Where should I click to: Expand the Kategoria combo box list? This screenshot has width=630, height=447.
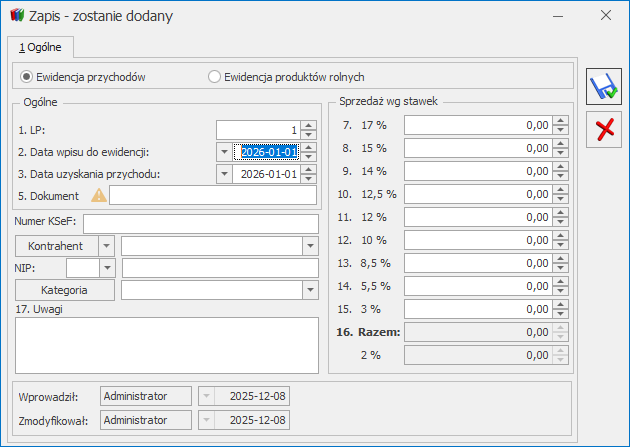click(x=309, y=290)
